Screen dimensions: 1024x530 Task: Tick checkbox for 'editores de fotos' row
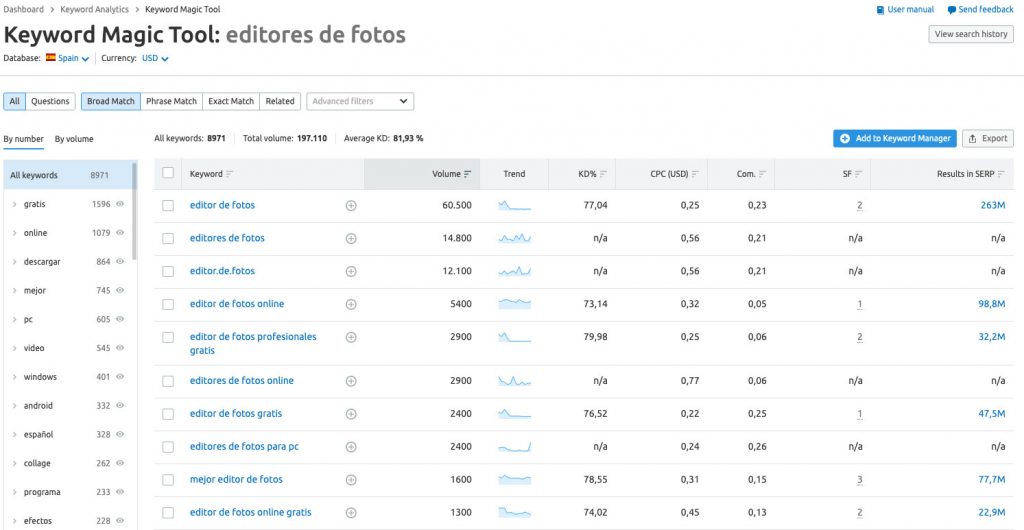(x=168, y=238)
